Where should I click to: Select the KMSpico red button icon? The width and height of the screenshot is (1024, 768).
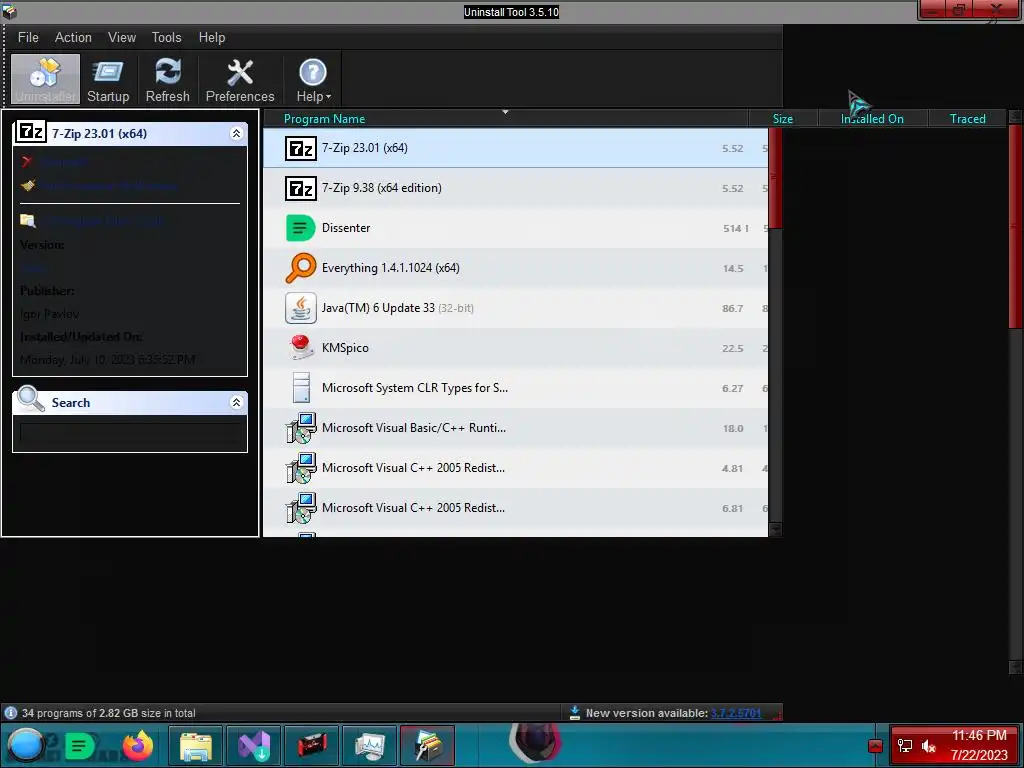(x=300, y=347)
